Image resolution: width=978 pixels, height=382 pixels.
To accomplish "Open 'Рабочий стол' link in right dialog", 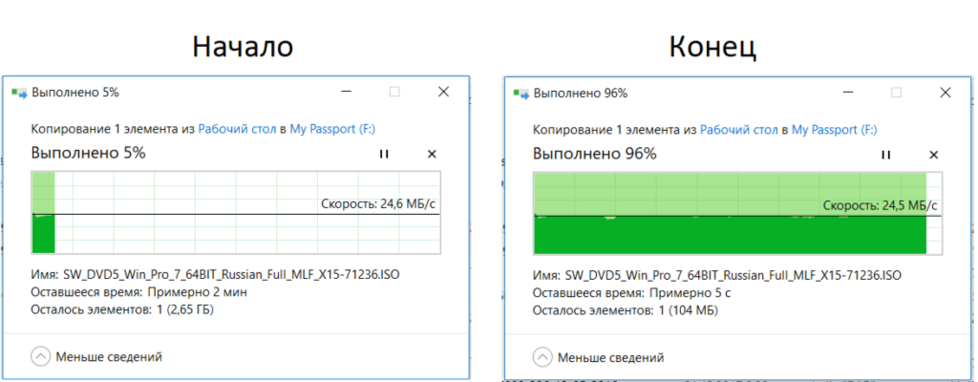I will point(738,130).
